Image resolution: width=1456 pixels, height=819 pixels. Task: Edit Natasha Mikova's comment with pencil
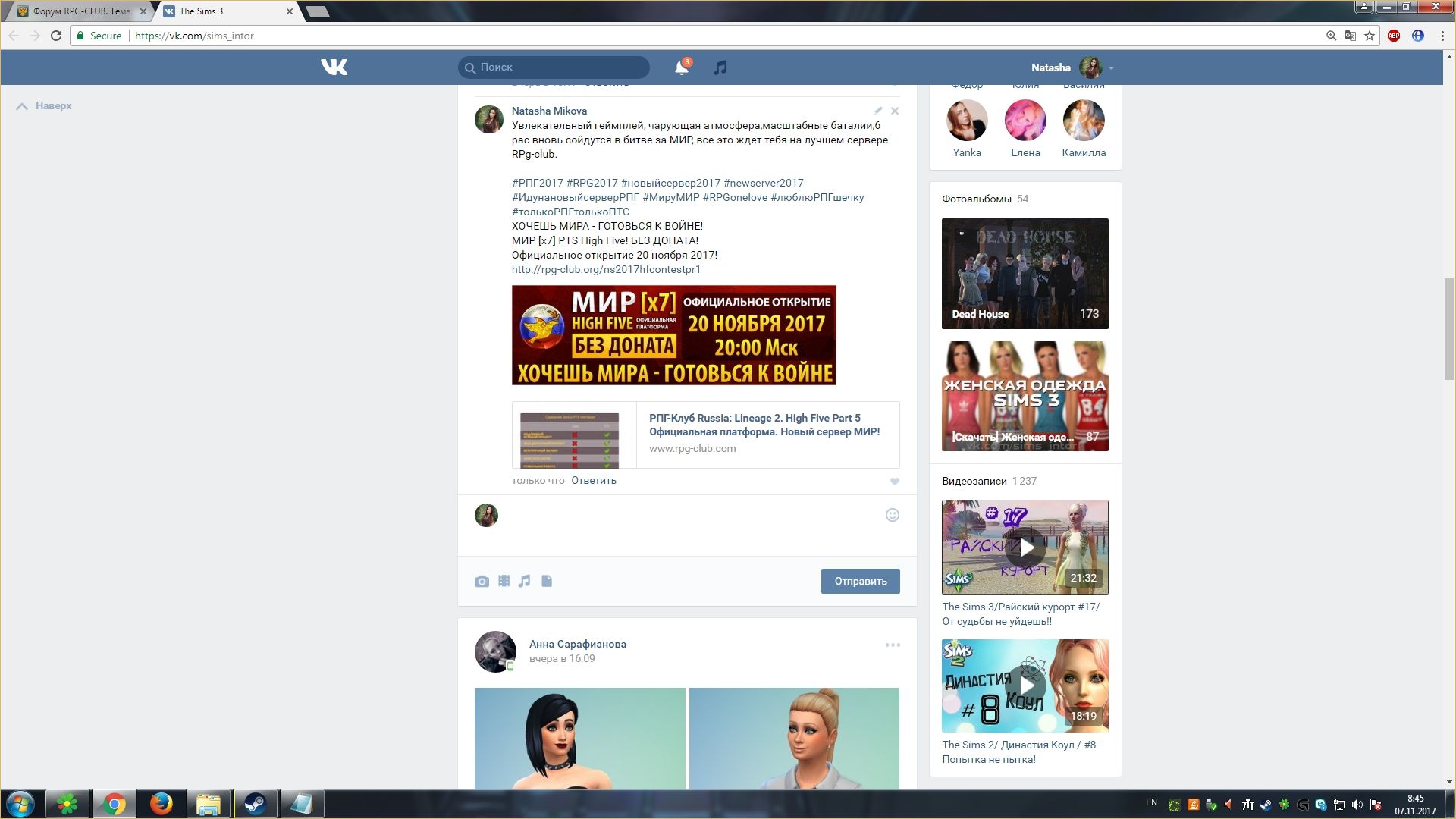point(878,111)
